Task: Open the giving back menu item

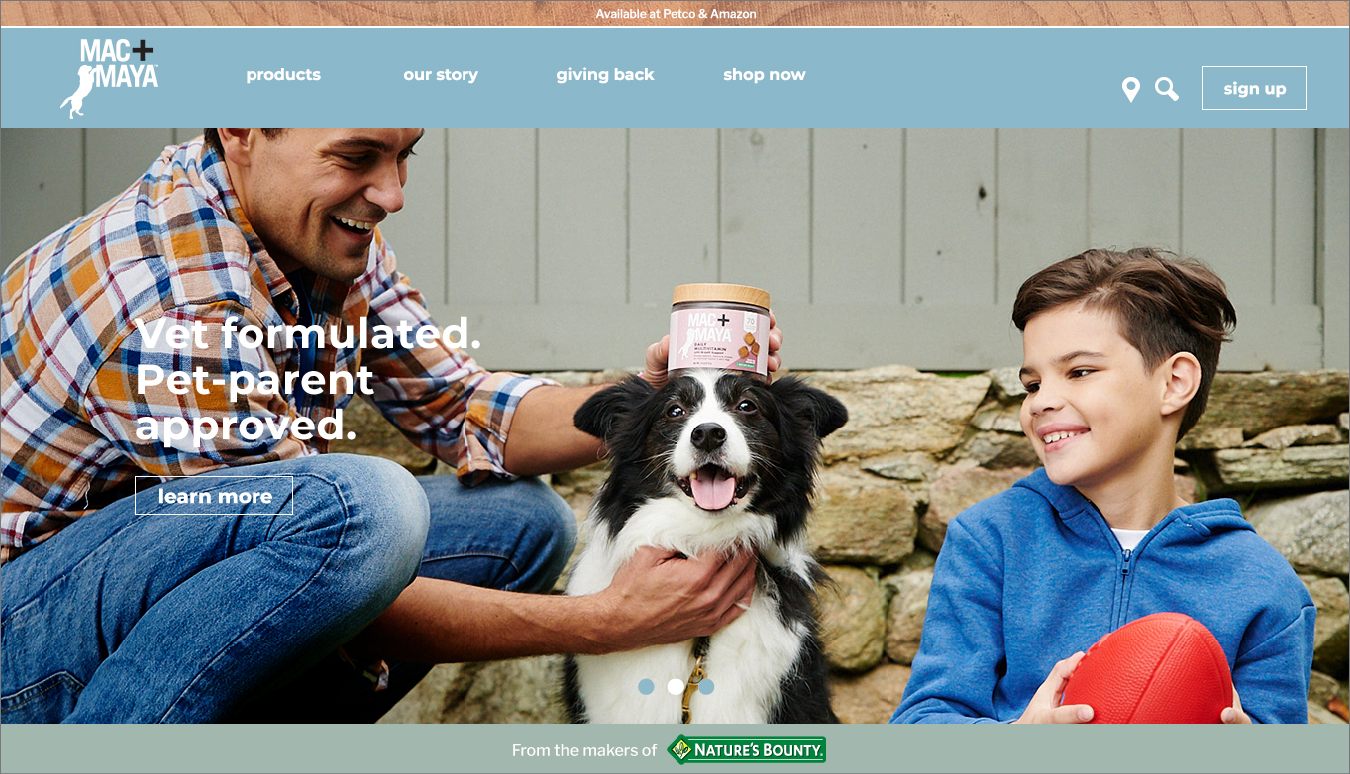Action: point(605,75)
